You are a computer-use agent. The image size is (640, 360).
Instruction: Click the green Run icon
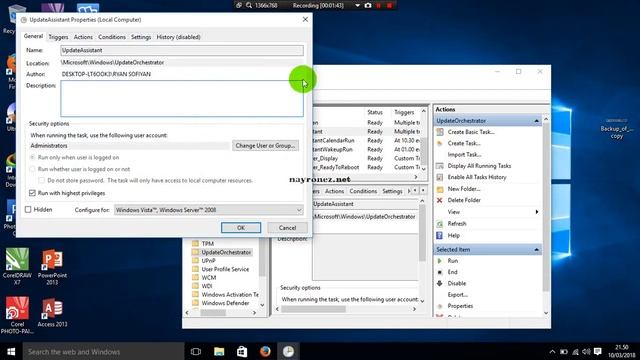[x=440, y=260]
